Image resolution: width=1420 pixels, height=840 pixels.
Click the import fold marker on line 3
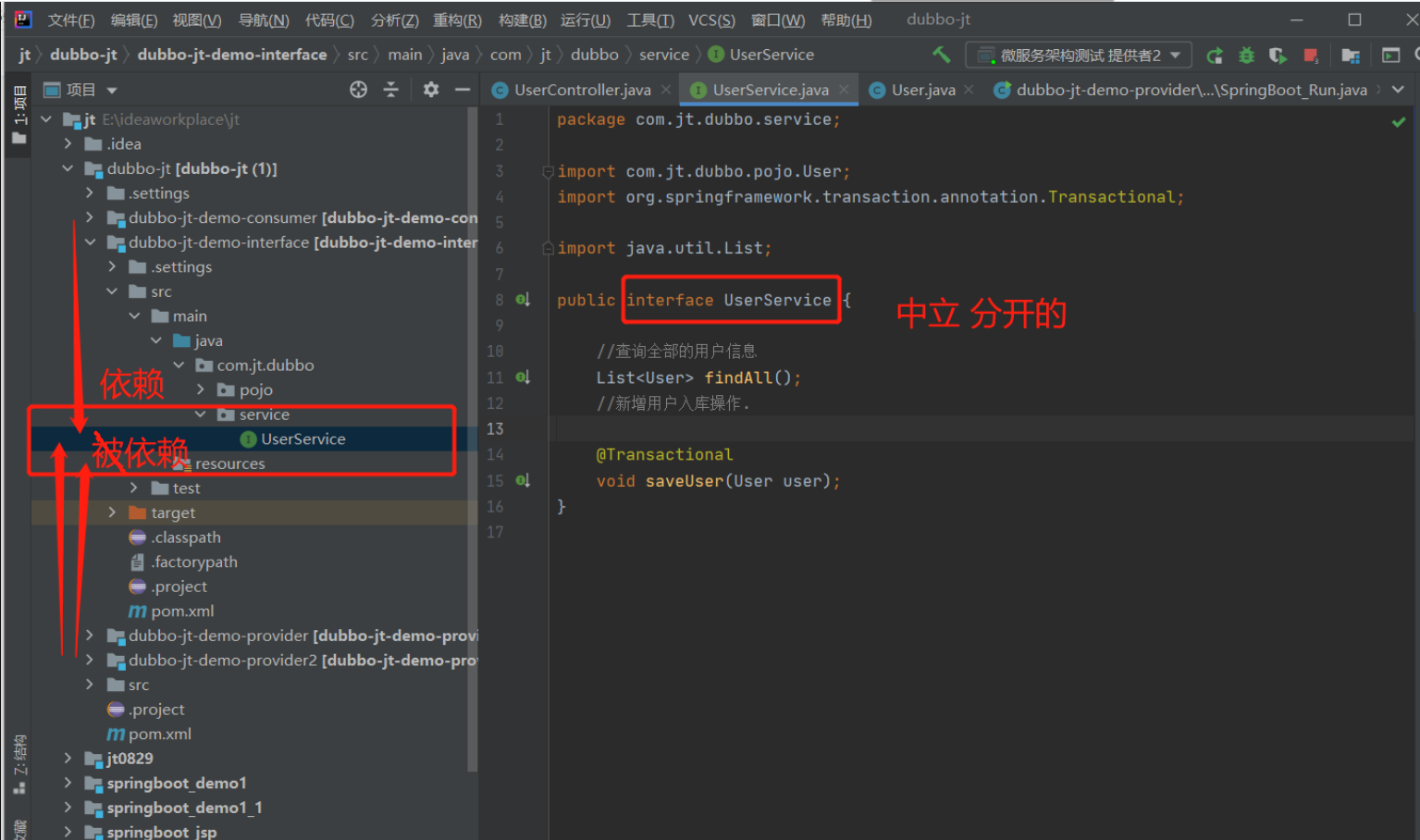click(548, 171)
